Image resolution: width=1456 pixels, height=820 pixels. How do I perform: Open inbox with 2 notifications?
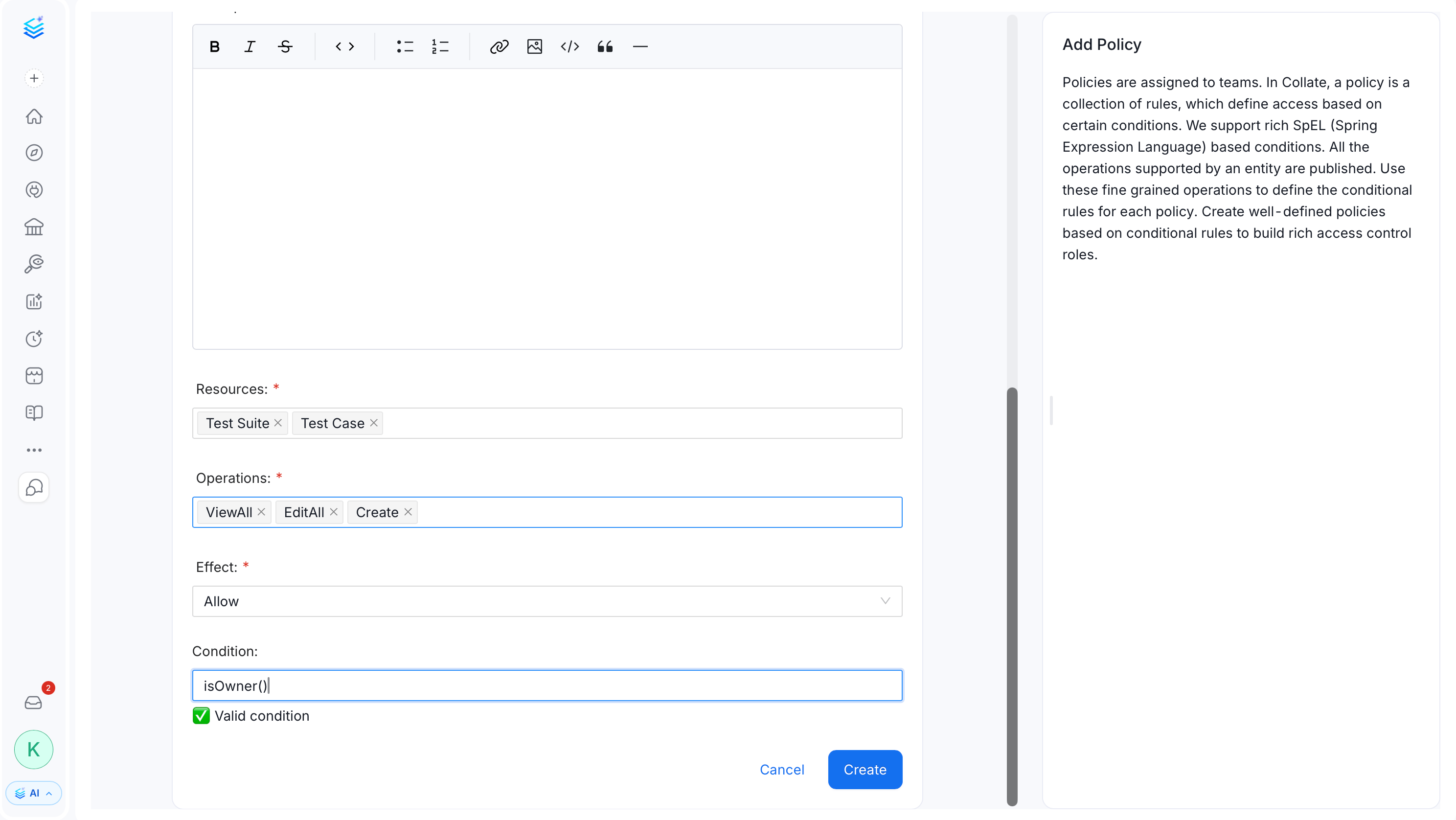(34, 703)
